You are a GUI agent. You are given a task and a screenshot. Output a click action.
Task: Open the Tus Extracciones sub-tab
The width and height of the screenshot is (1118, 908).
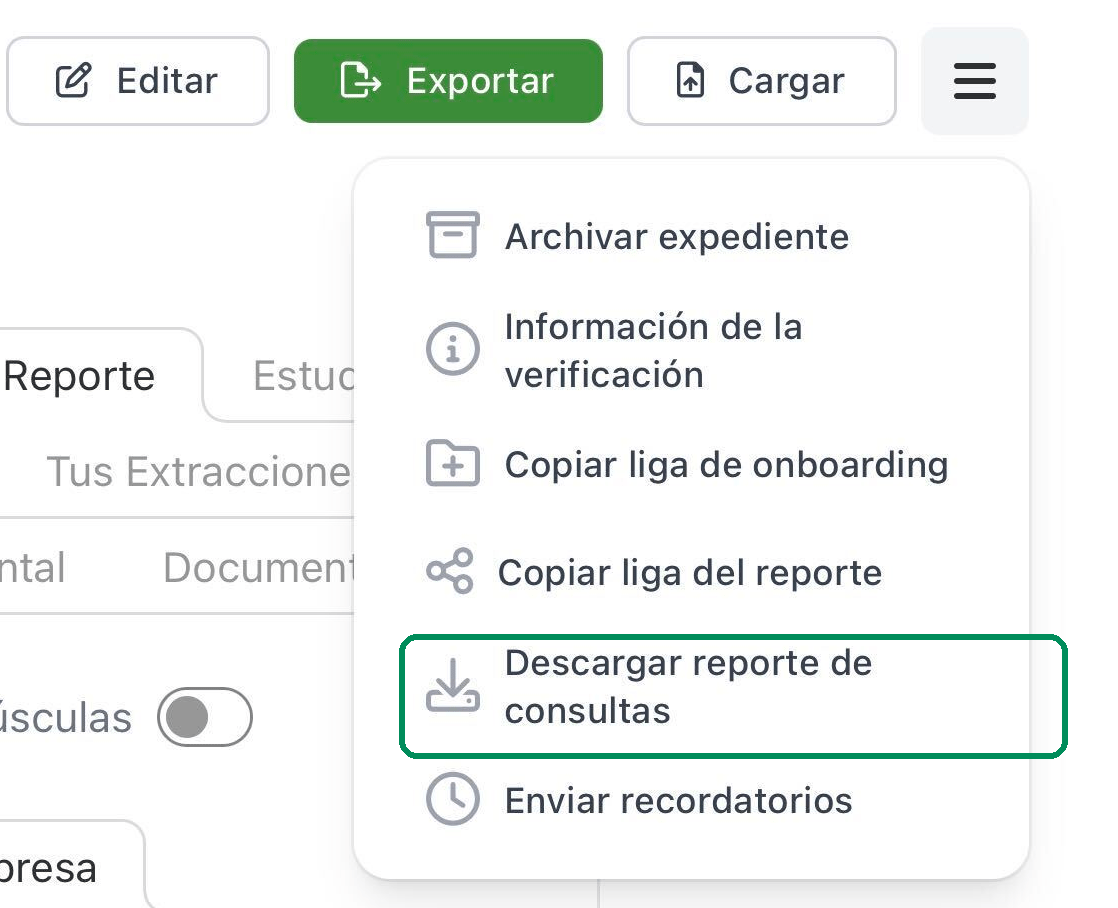click(198, 471)
